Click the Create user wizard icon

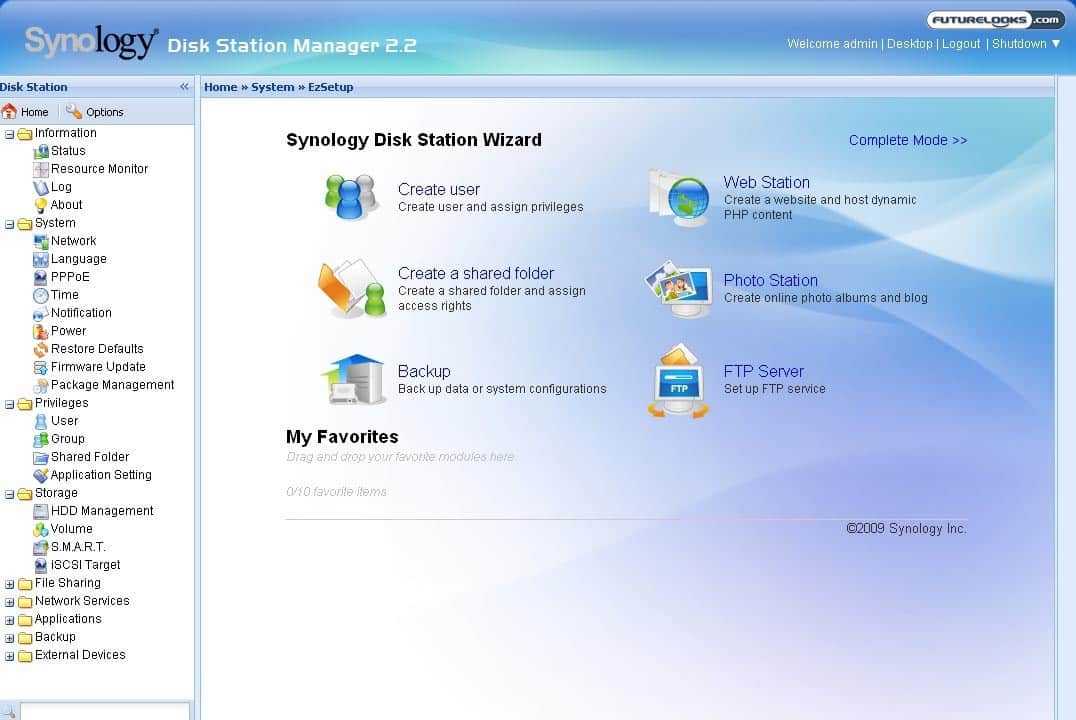(x=351, y=197)
